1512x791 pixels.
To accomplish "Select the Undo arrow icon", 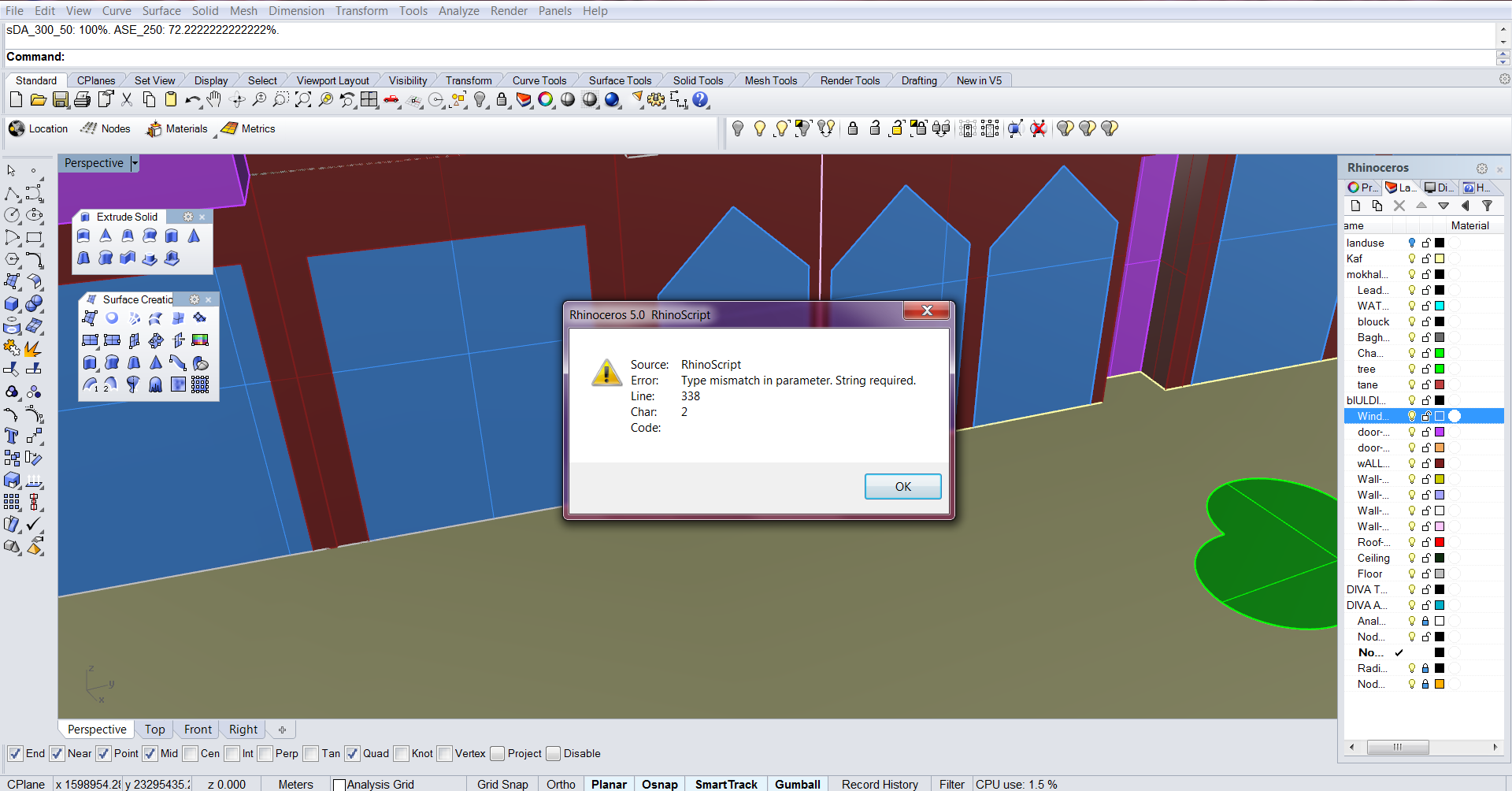I will point(192,100).
